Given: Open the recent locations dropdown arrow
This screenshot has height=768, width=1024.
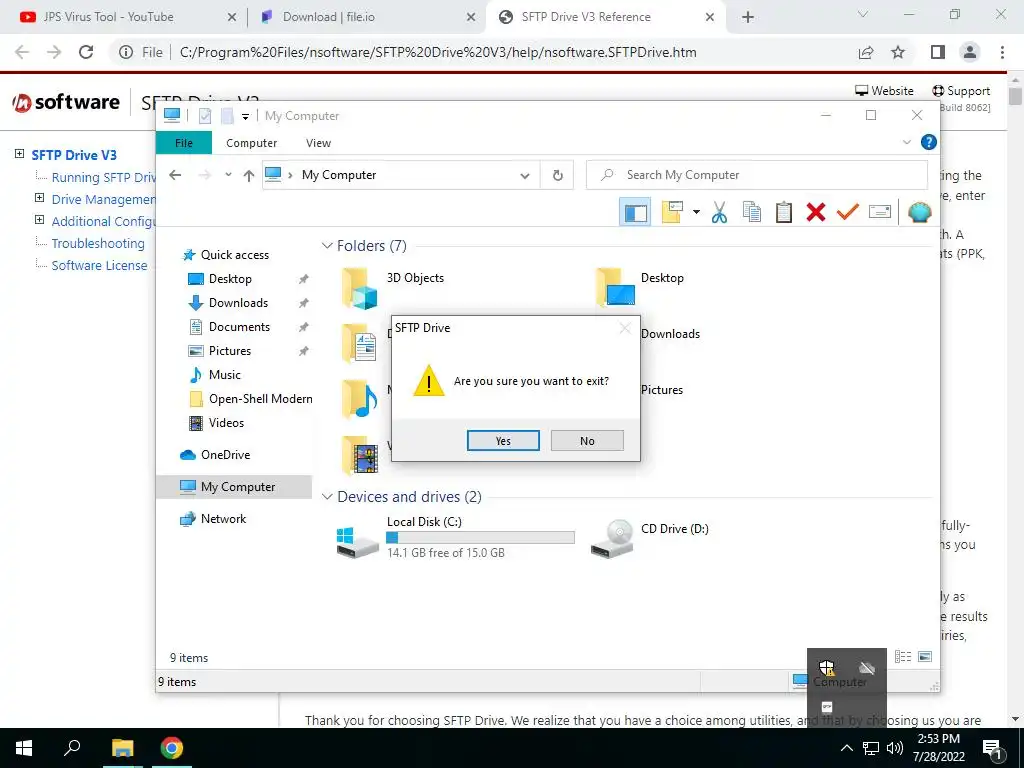Looking at the screenshot, I should point(228,175).
